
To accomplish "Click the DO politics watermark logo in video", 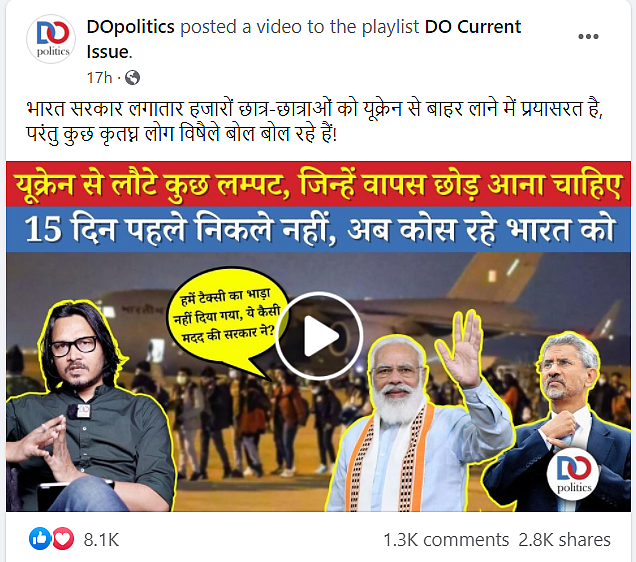I will tap(573, 474).
